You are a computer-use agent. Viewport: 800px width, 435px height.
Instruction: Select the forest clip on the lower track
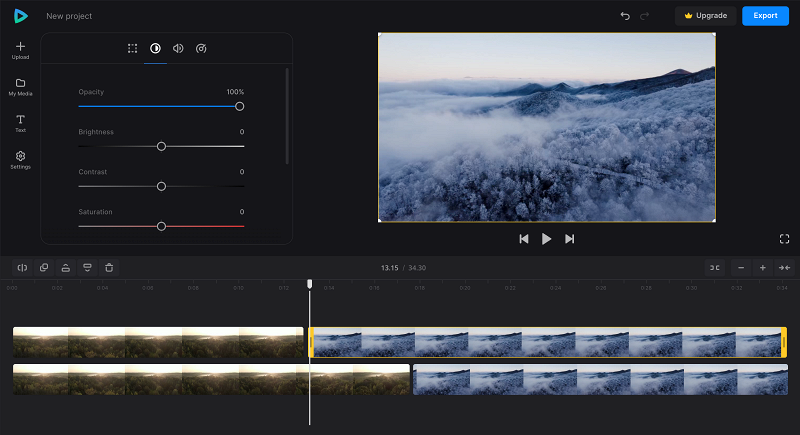pos(211,379)
